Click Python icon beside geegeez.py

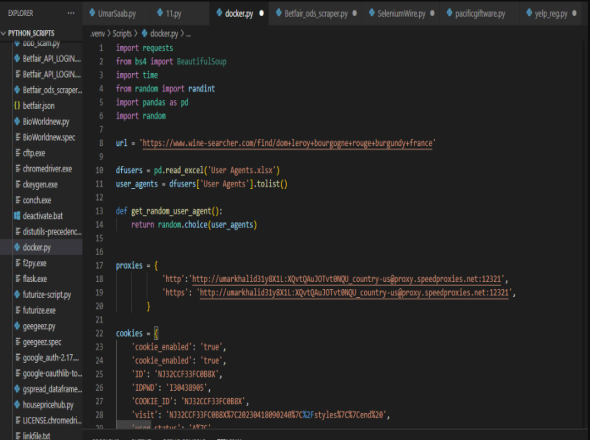coord(17,326)
